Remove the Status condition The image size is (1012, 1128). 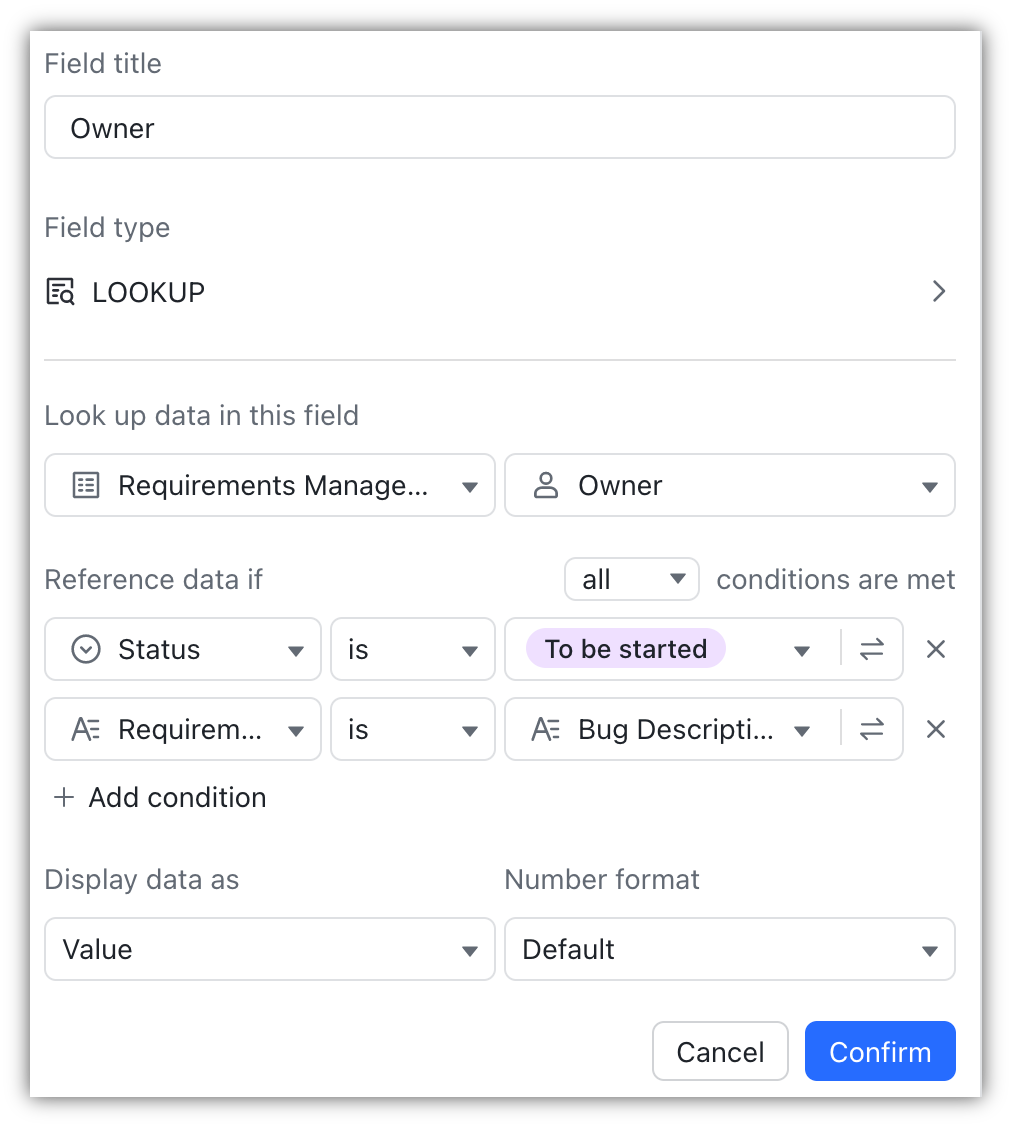tap(936, 650)
